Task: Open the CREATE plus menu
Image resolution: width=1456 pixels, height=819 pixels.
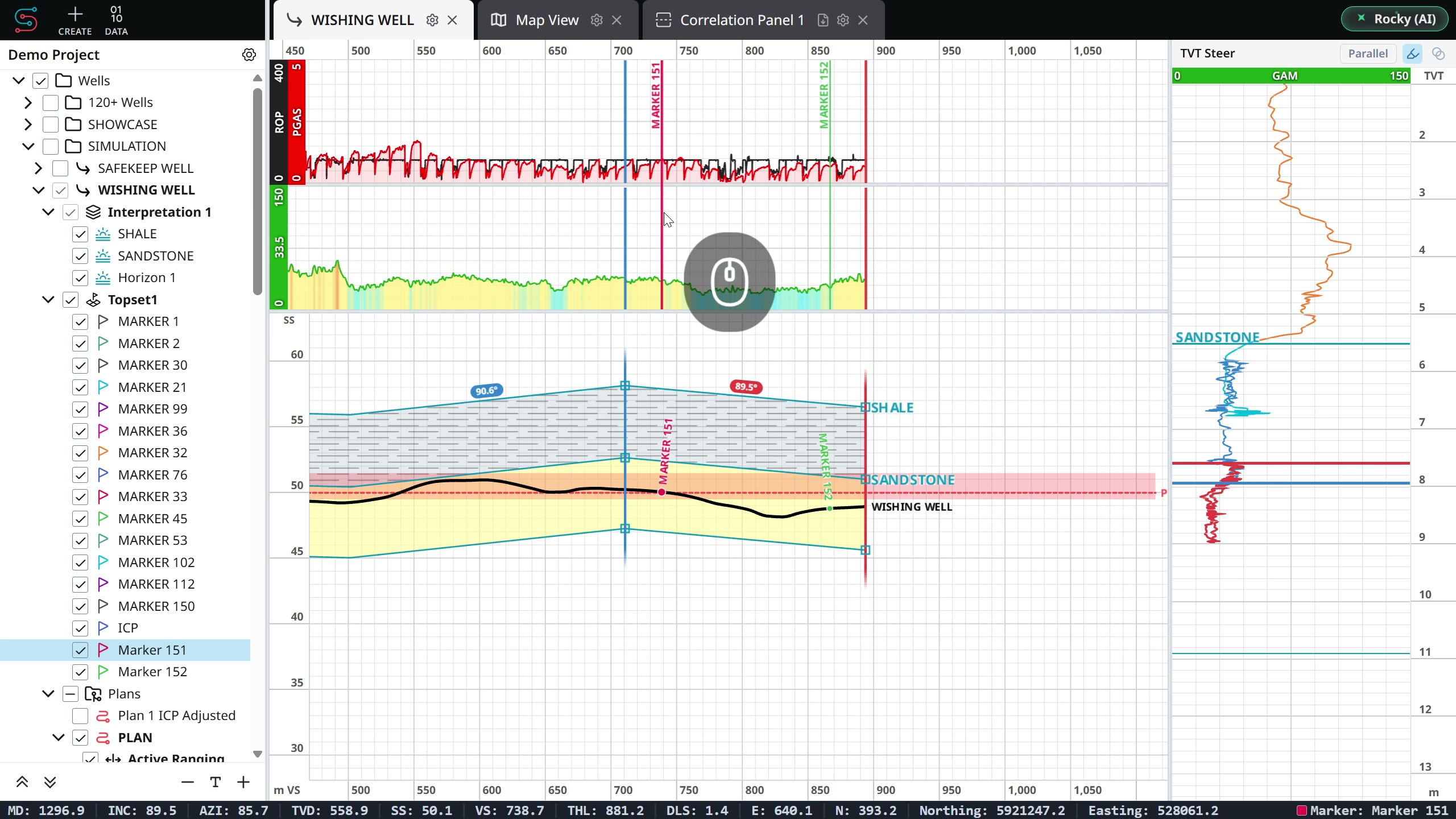Action: coord(75,20)
